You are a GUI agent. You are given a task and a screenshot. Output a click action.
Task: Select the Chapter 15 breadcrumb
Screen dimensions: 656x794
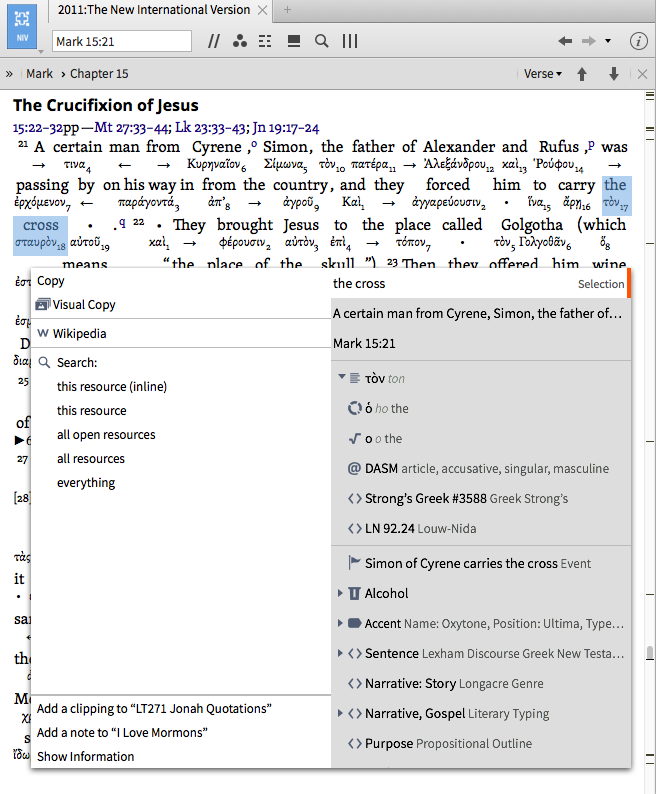click(99, 74)
